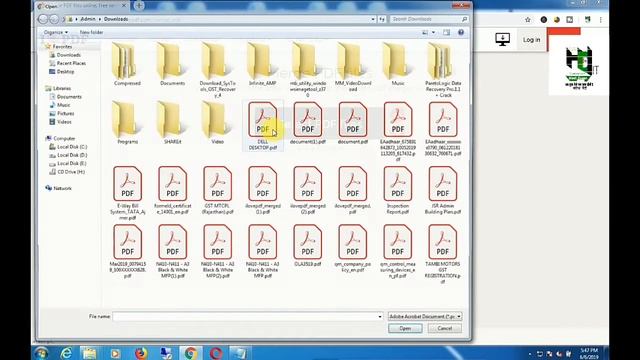This screenshot has width=640, height=360.
Task: Open the Adobe Acrobat Document file type combo
Action: coord(425,316)
